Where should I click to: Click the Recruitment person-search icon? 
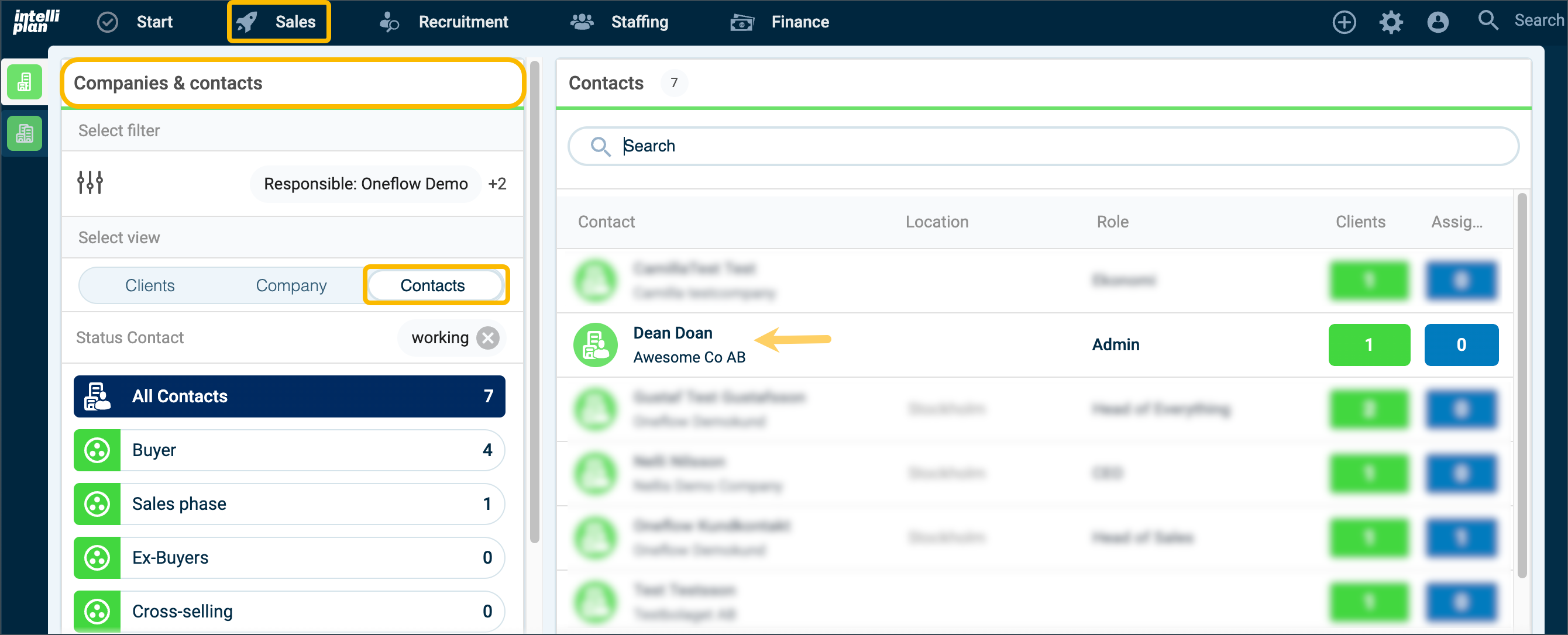389,22
